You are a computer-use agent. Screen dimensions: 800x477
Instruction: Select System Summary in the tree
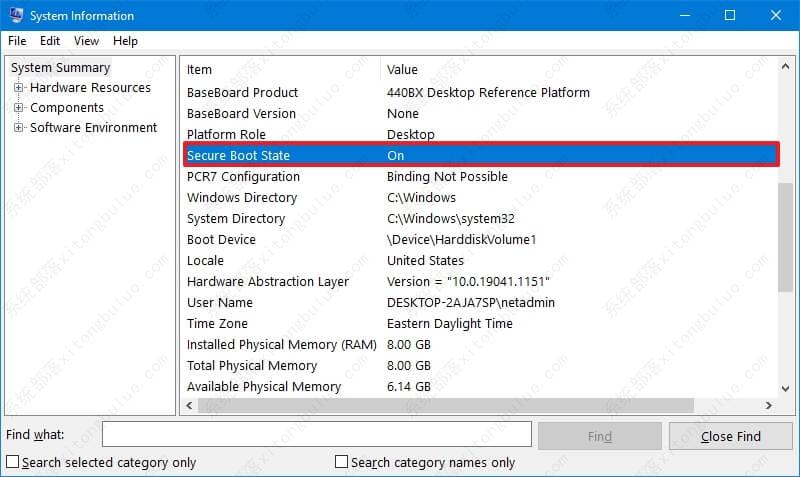pos(60,68)
